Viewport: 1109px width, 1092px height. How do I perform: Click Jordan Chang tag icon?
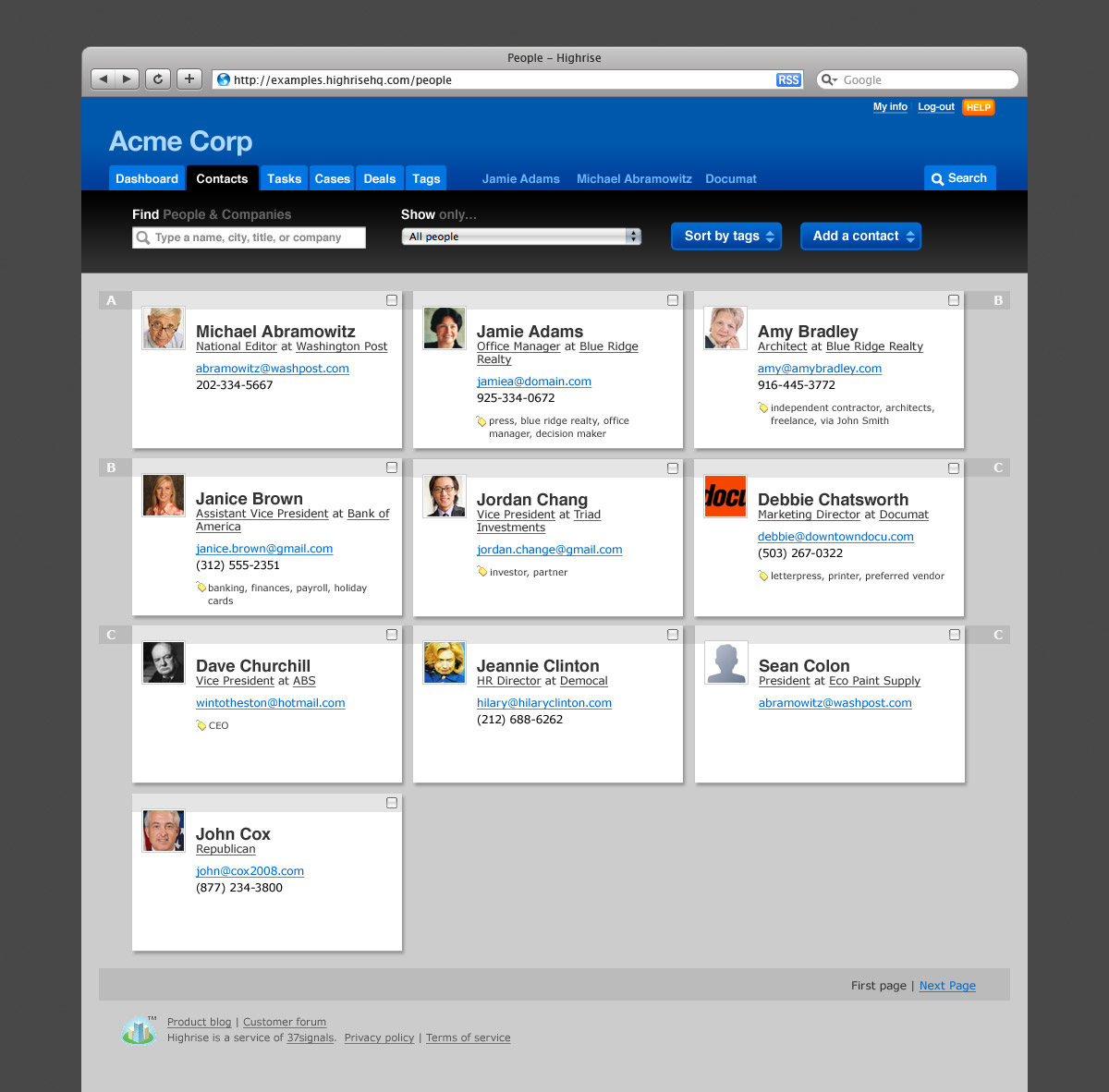tap(481, 572)
